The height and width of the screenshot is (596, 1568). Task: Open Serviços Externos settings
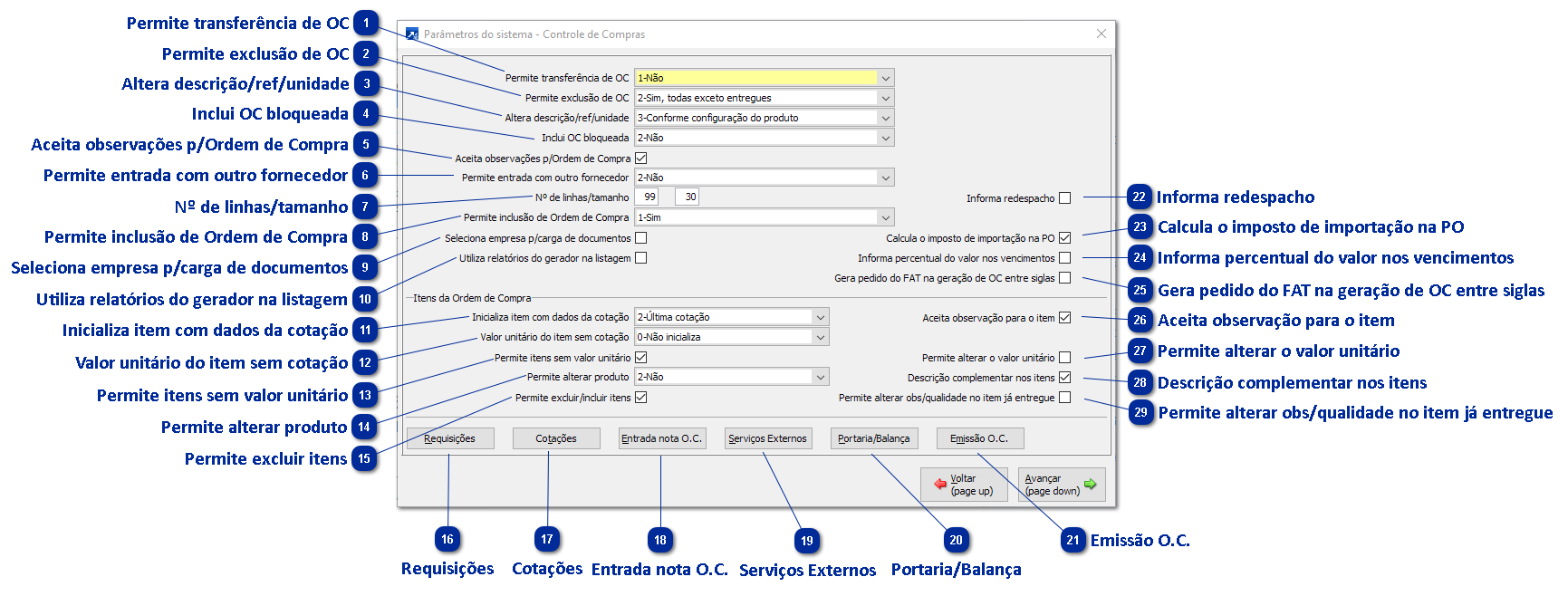768,438
